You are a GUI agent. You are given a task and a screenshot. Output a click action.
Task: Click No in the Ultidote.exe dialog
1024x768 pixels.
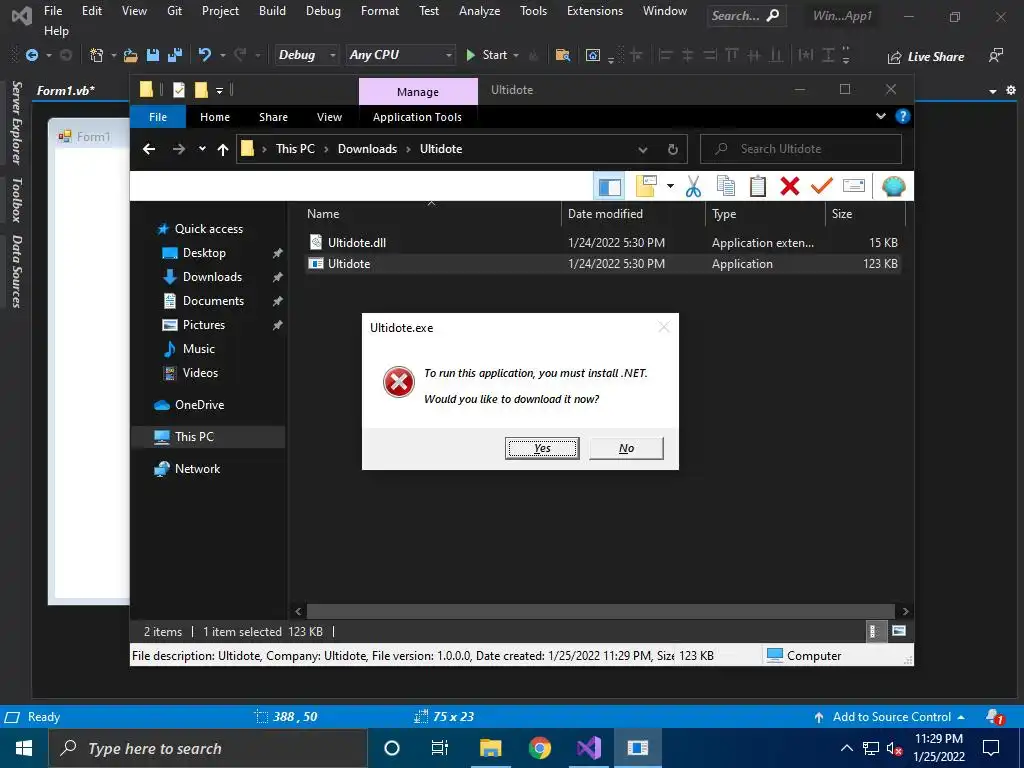pyautogui.click(x=626, y=448)
